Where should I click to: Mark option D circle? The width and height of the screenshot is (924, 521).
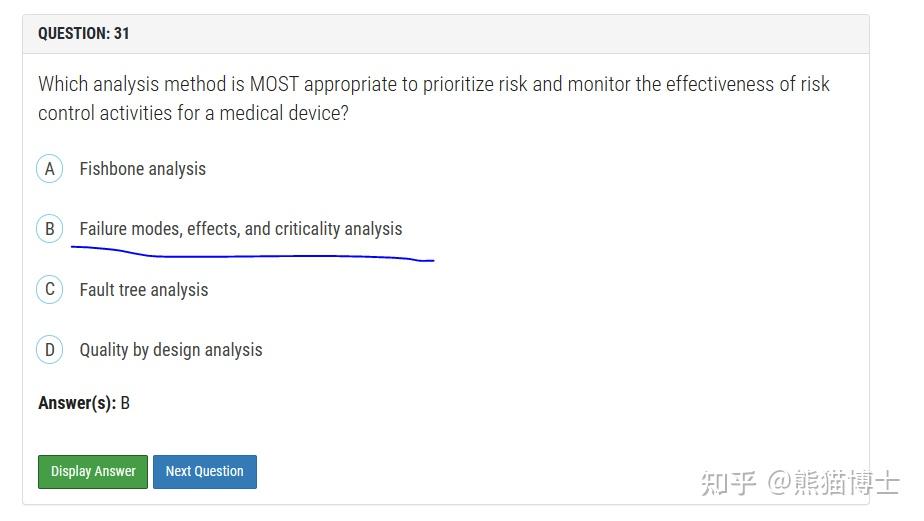[49, 350]
